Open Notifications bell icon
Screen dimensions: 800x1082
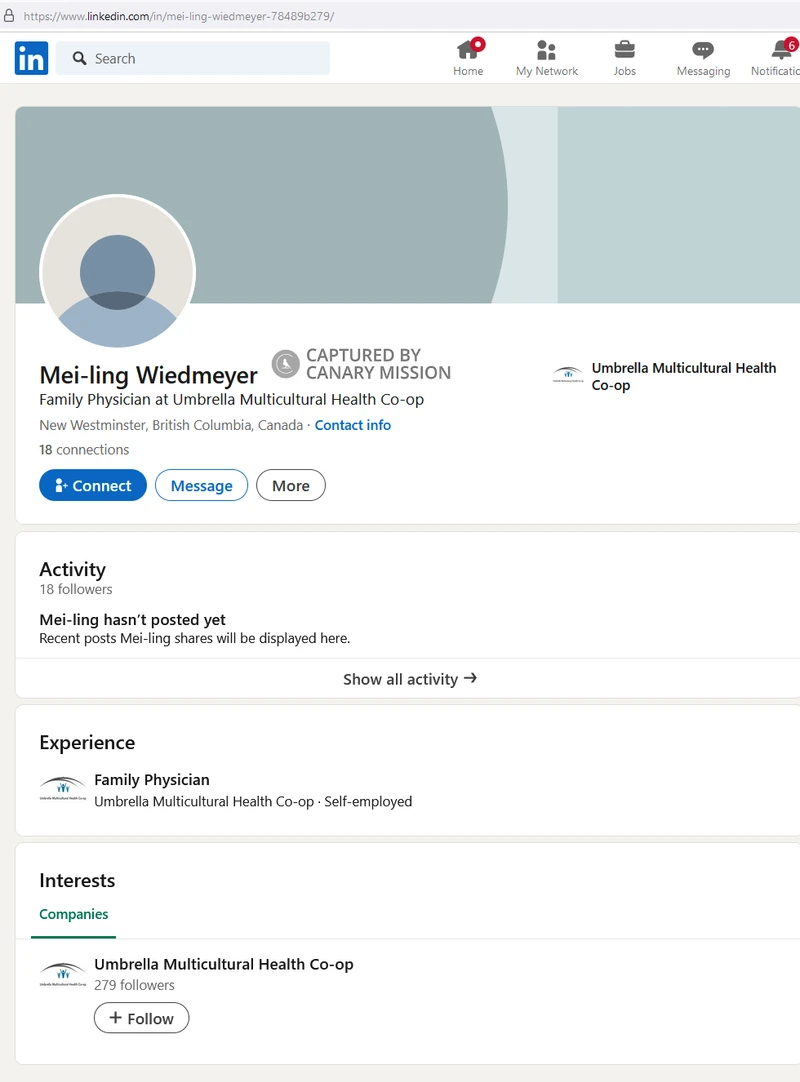click(x=781, y=50)
